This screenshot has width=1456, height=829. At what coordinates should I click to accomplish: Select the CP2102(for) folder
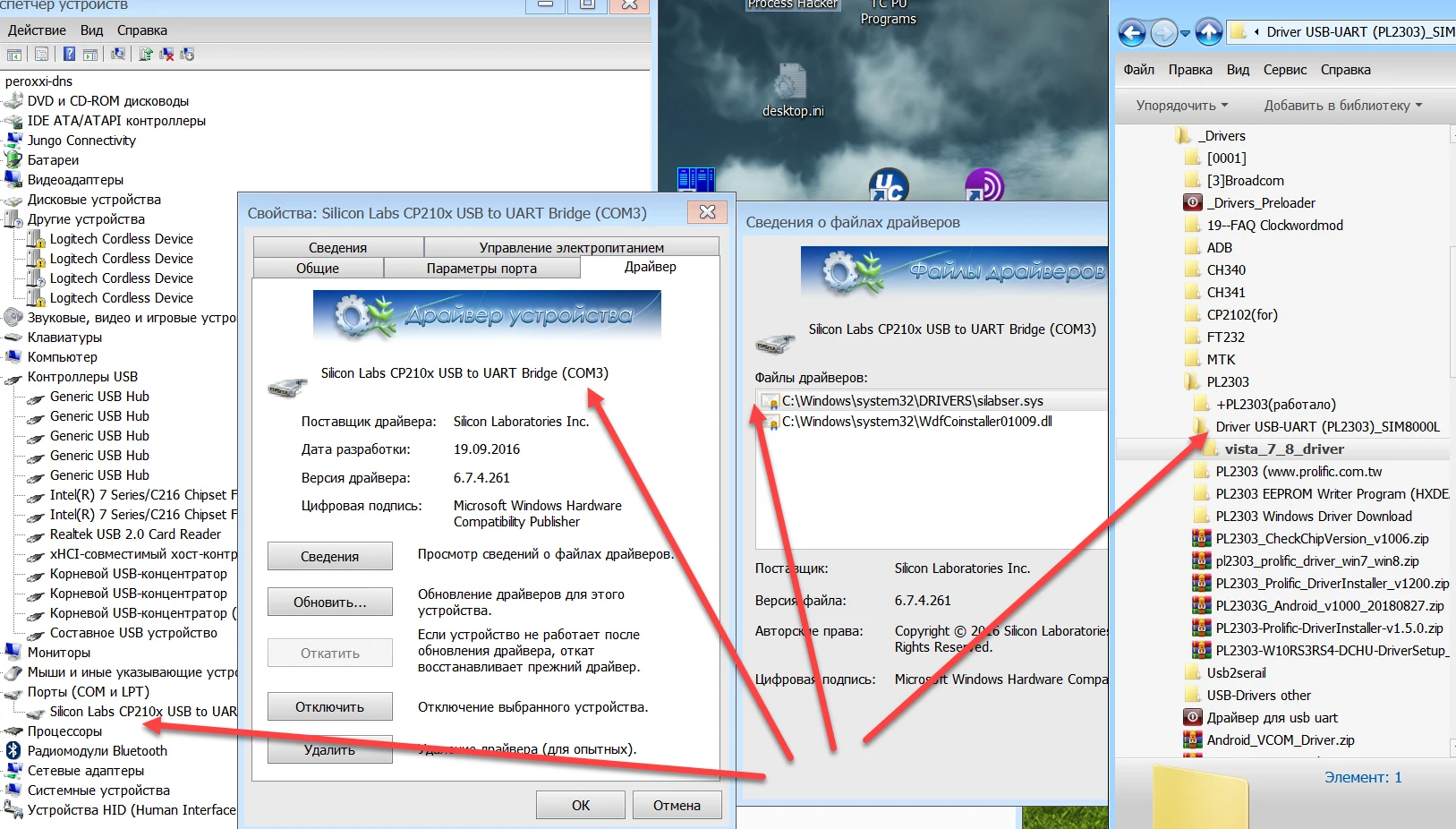tap(1242, 315)
